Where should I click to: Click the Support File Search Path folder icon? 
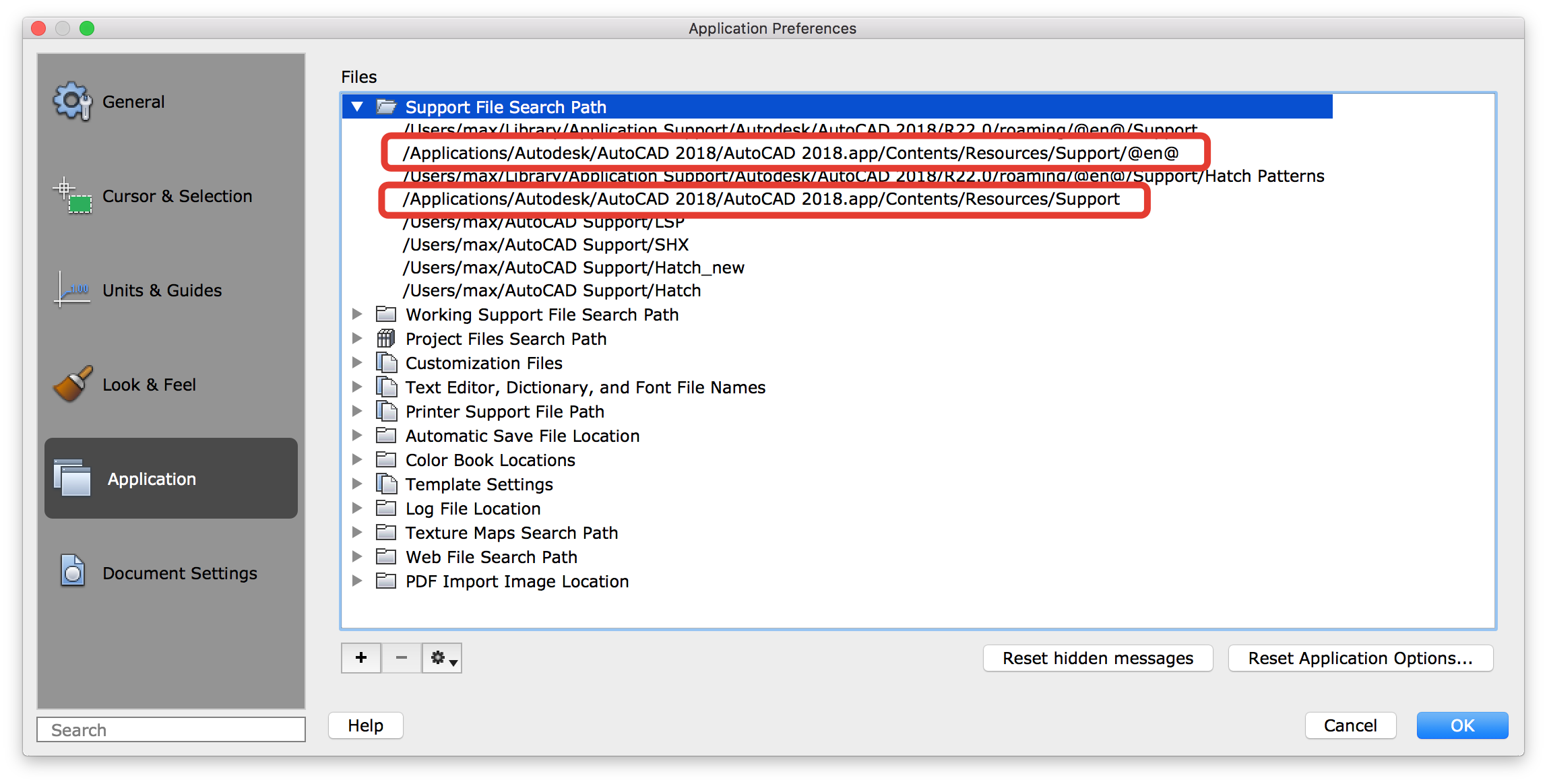pos(385,106)
